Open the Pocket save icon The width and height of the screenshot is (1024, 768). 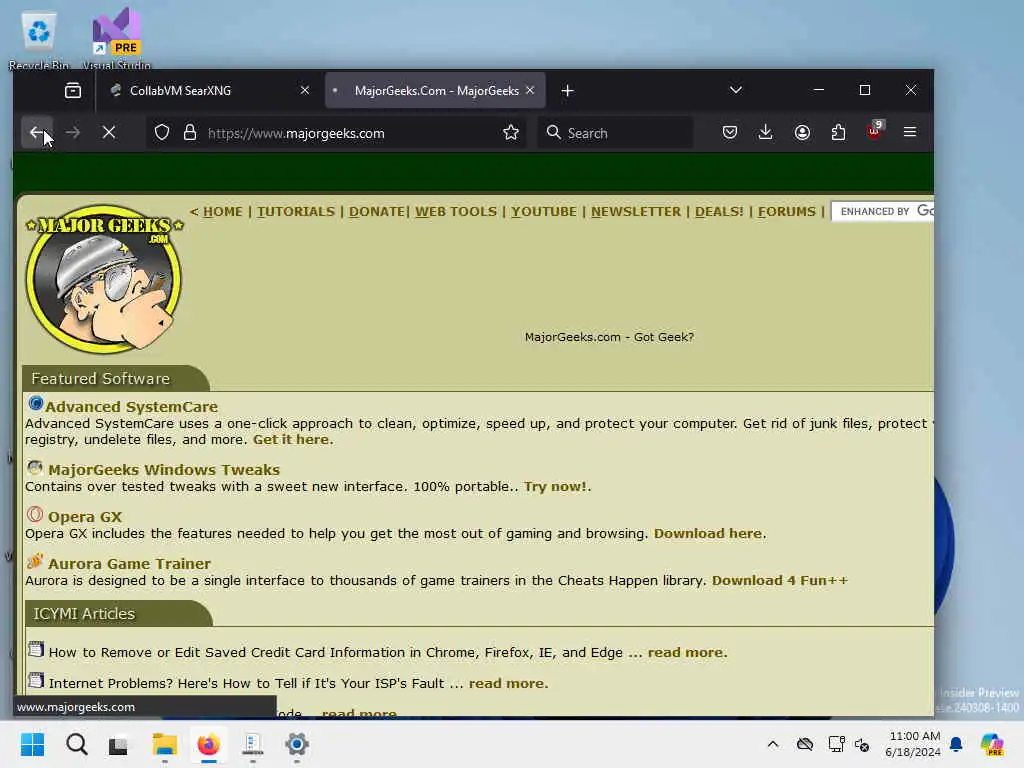729,133
